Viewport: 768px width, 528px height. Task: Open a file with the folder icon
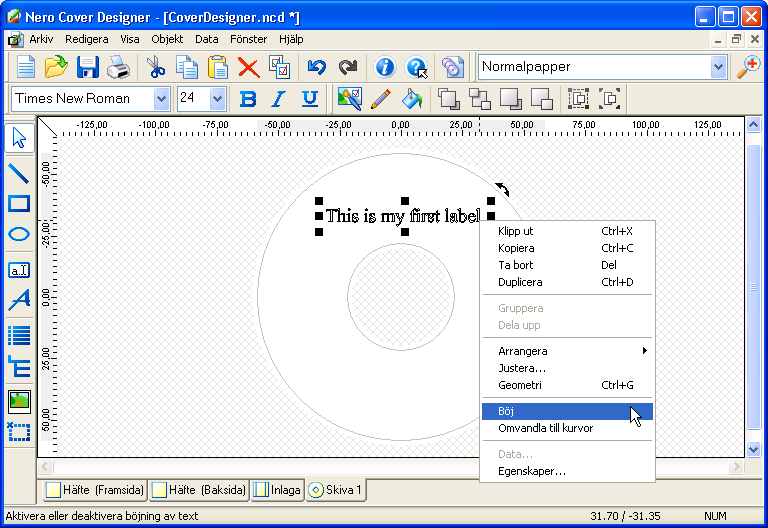click(56, 67)
